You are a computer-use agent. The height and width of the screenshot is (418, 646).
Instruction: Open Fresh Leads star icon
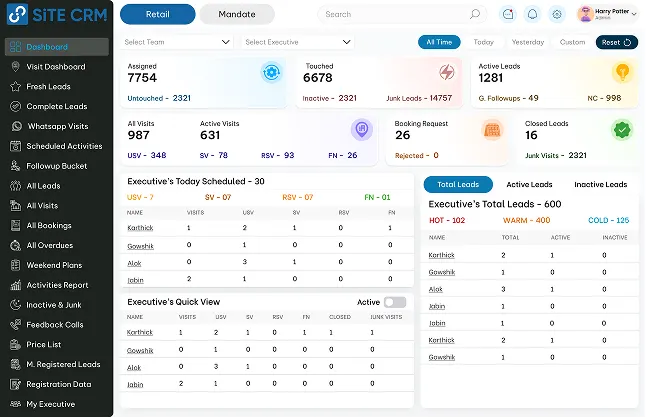tap(15, 86)
